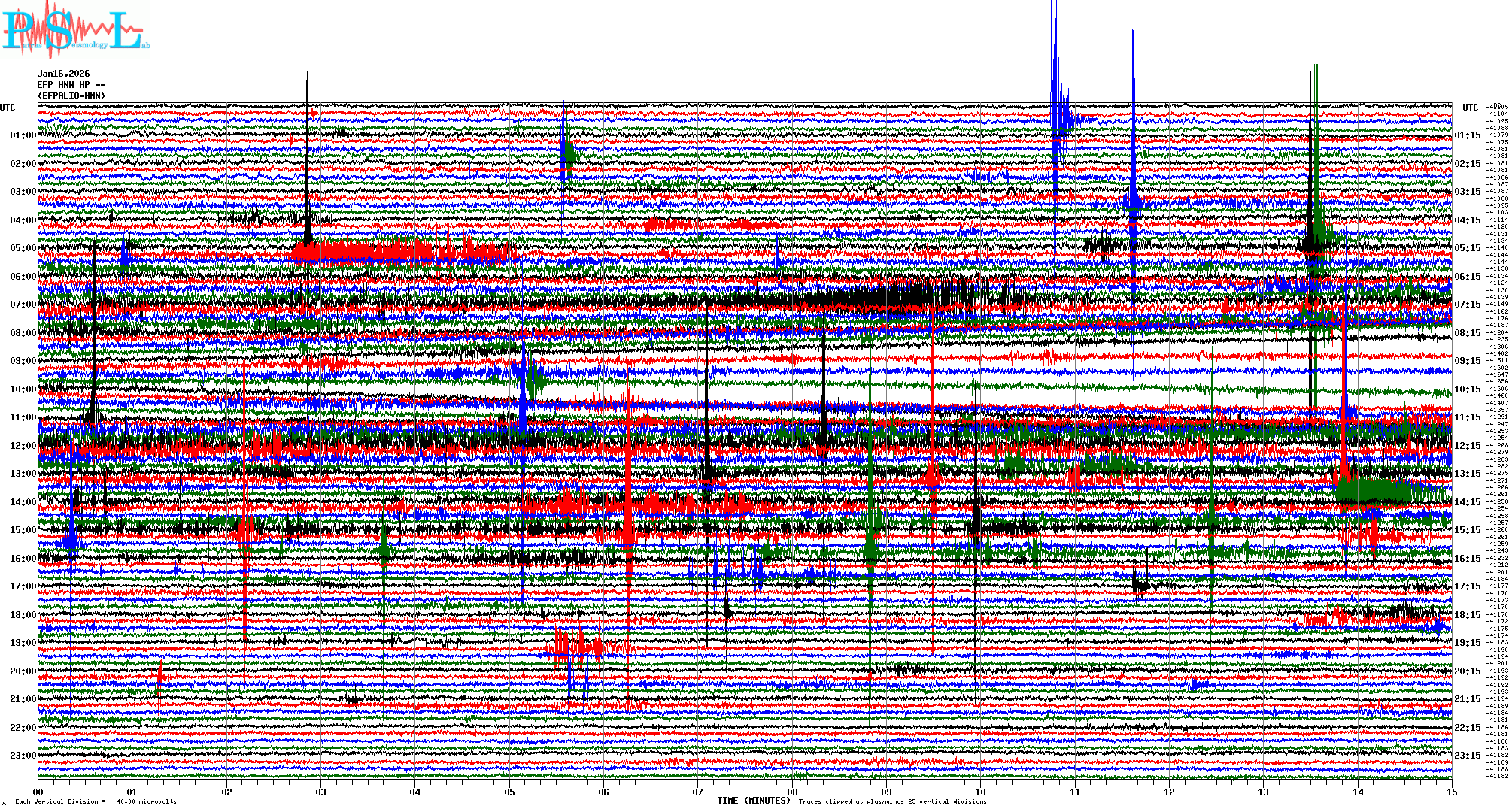Image resolution: width=1512 pixels, height=812 pixels.
Task: Select the 12:00 hour label on left axis
Action: pos(23,446)
